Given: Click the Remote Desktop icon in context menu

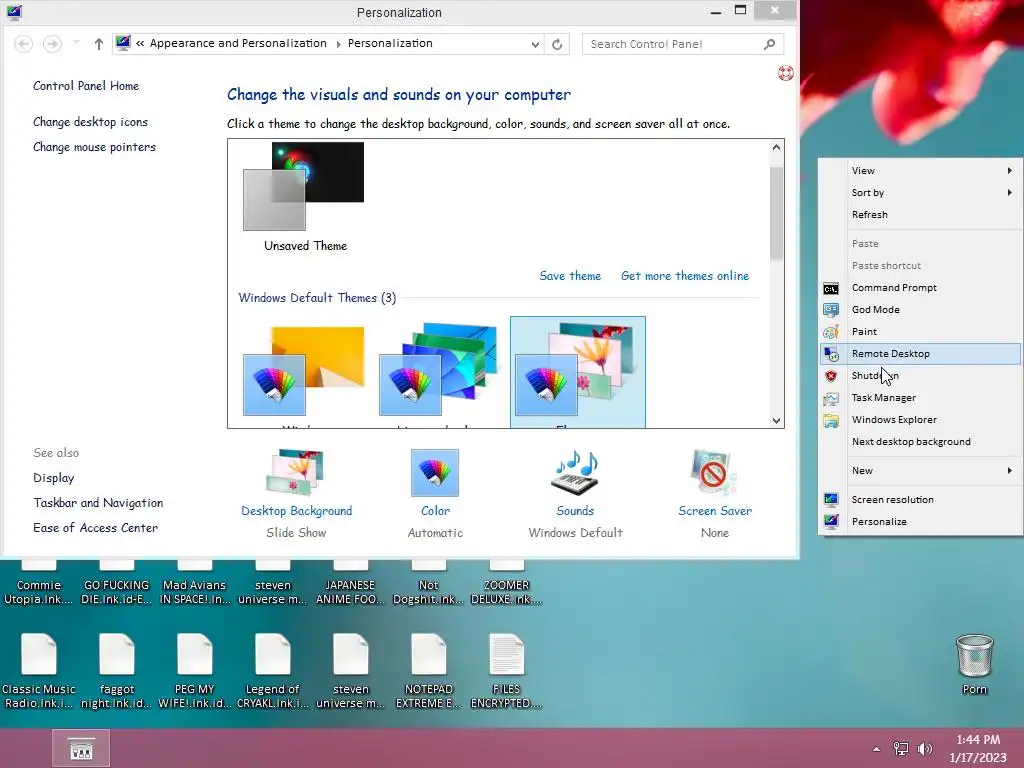Looking at the screenshot, I should click(831, 354).
